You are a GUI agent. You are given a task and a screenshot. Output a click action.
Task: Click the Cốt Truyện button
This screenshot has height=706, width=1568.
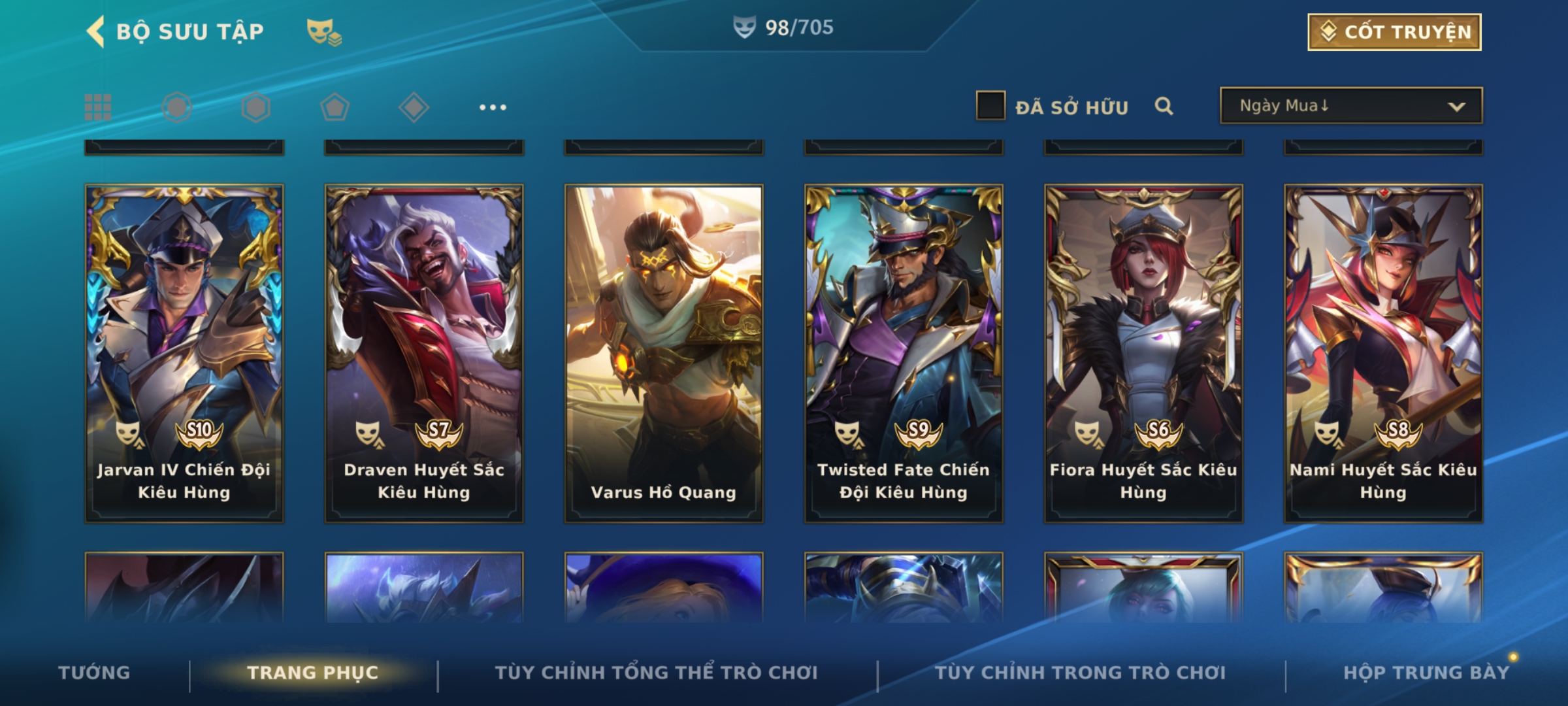click(x=1394, y=32)
